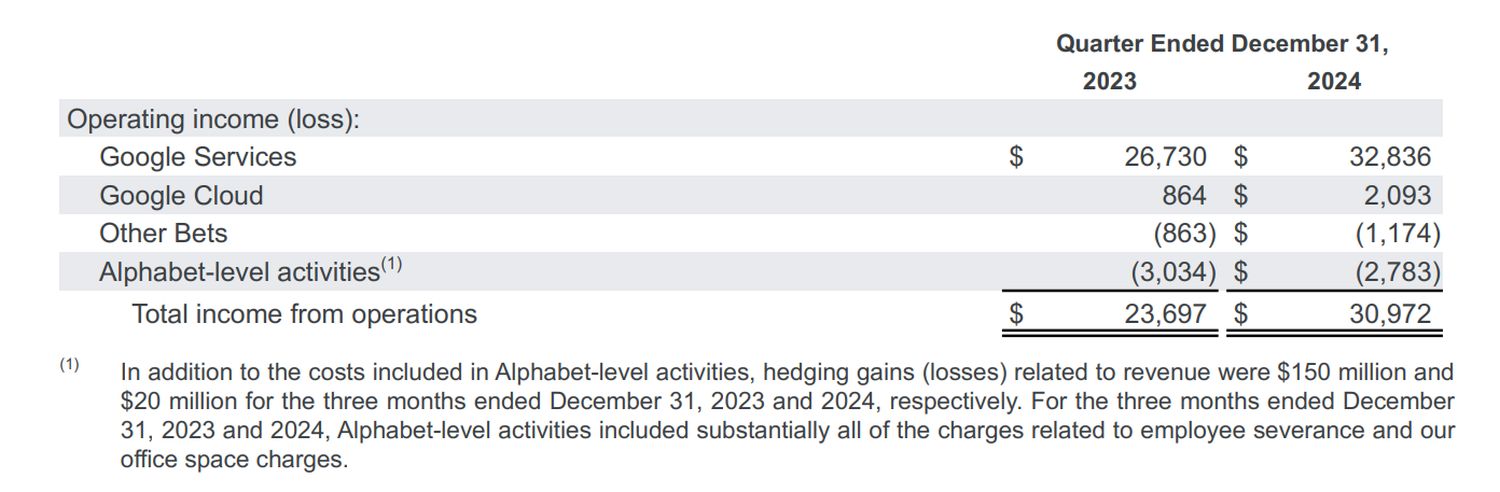Screen dimensions: 1500x492
Task: Select Google Services 2023 value 26,730
Action: [x=1165, y=157]
